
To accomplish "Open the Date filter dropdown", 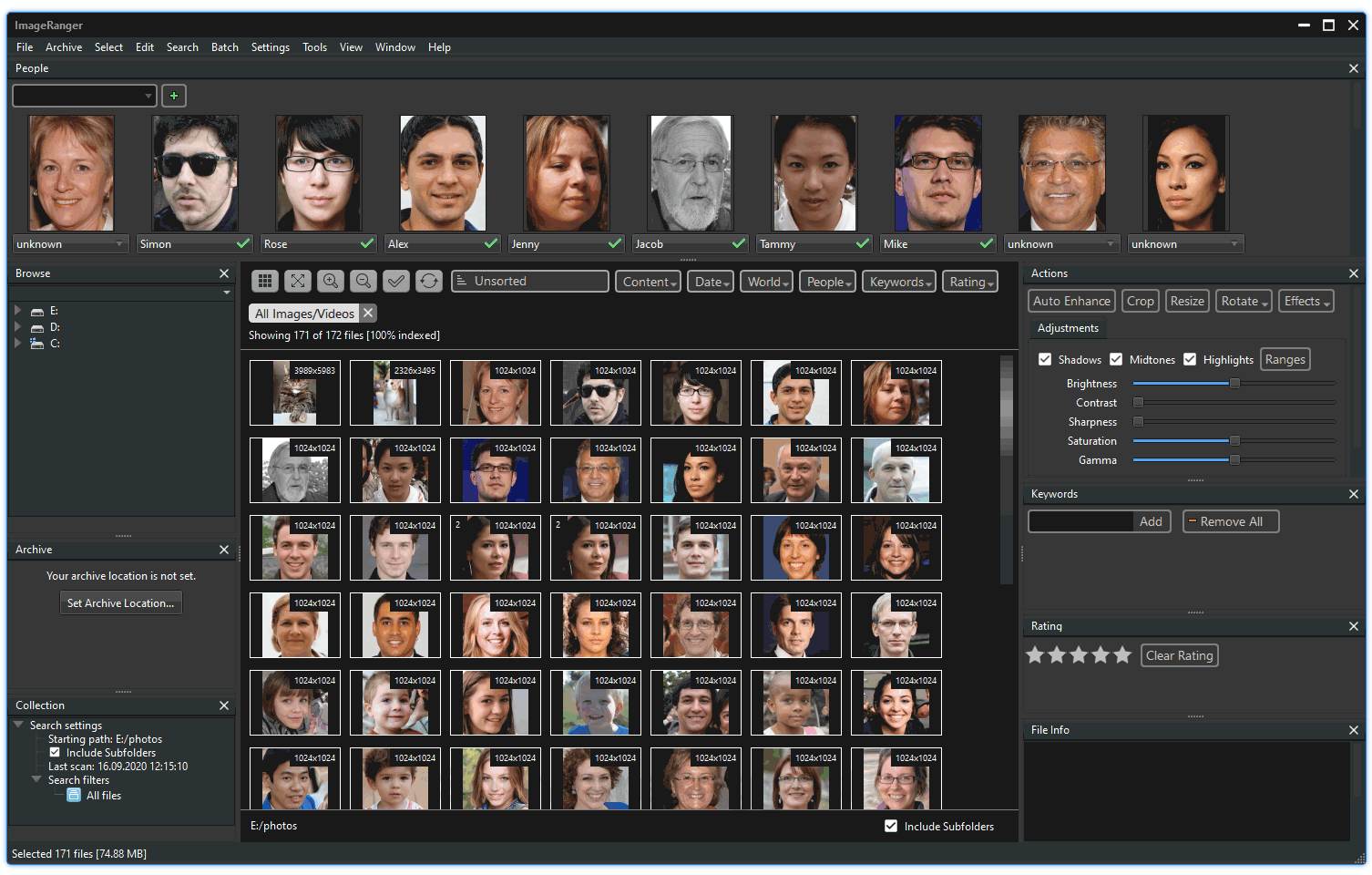I will coord(710,281).
